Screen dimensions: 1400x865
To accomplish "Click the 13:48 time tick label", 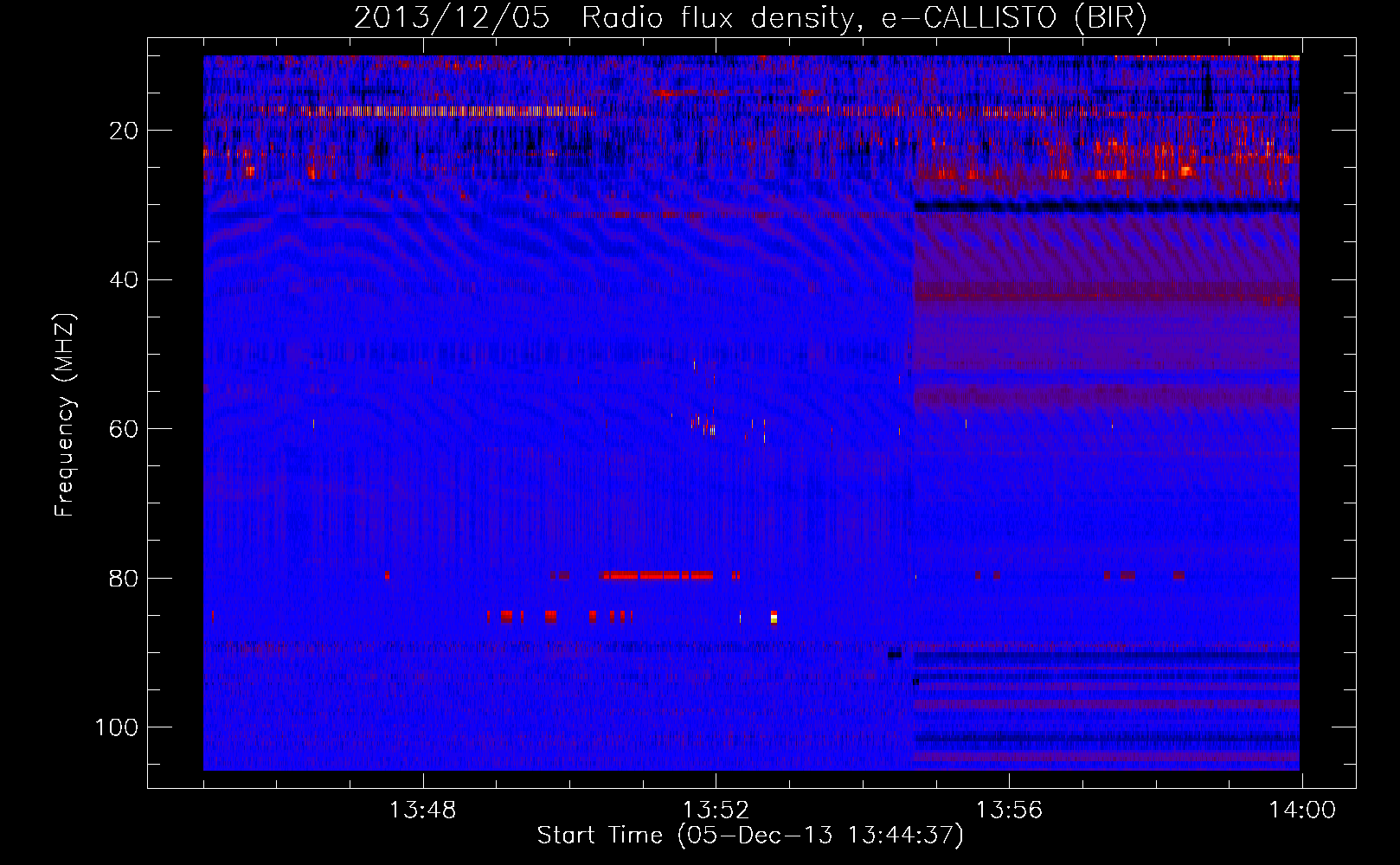I will [422, 811].
